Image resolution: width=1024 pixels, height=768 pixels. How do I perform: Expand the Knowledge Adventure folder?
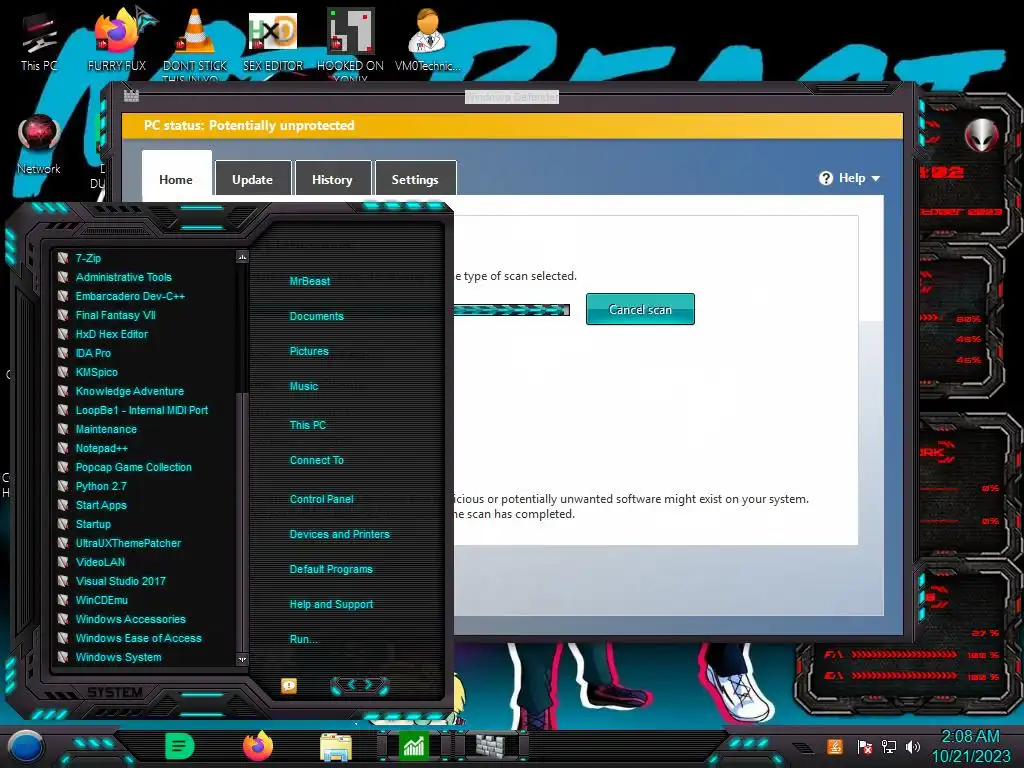tap(129, 391)
